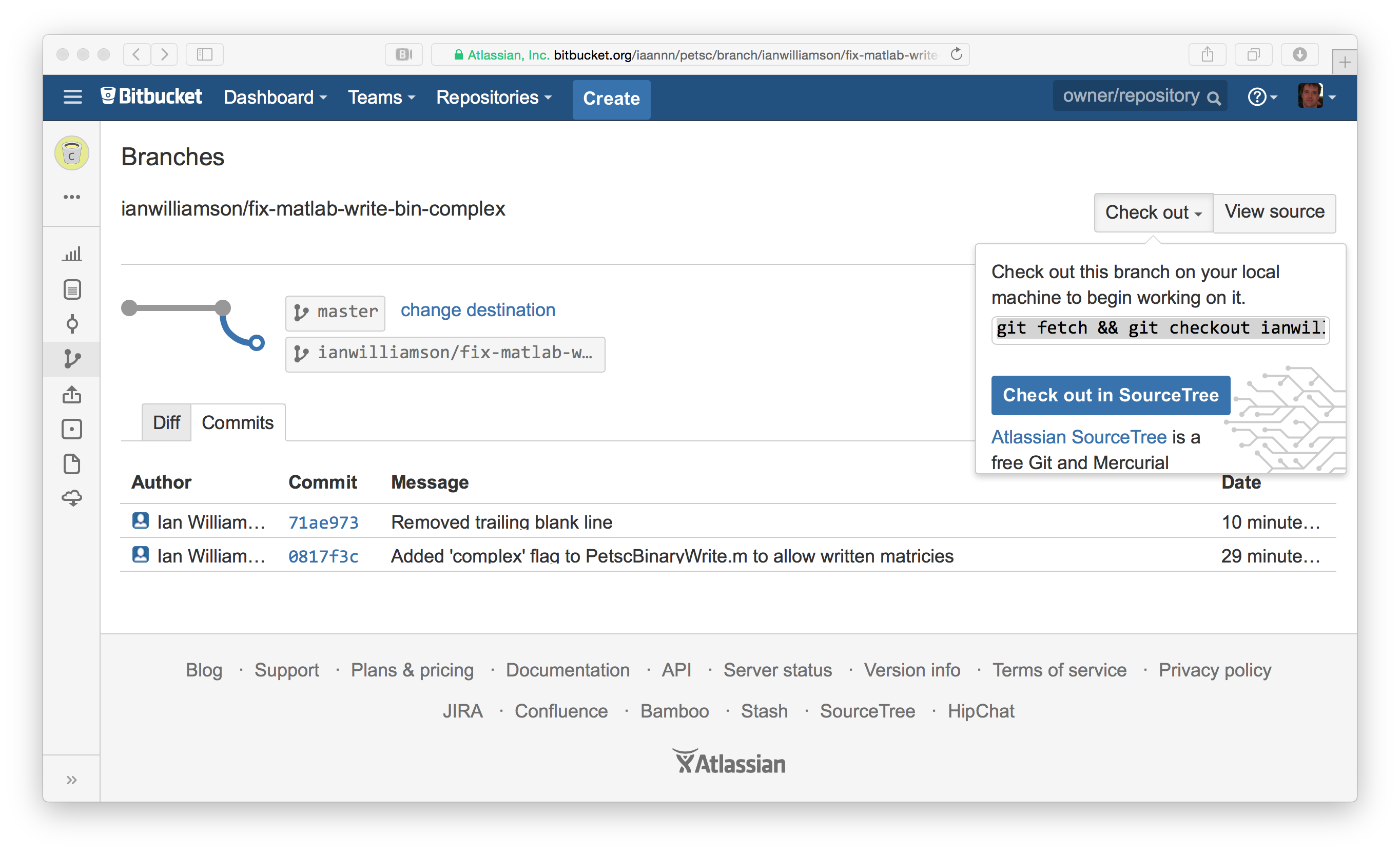Expand the Dashboard dropdown menu
This screenshot has width=1400, height=853.
pos(276,97)
